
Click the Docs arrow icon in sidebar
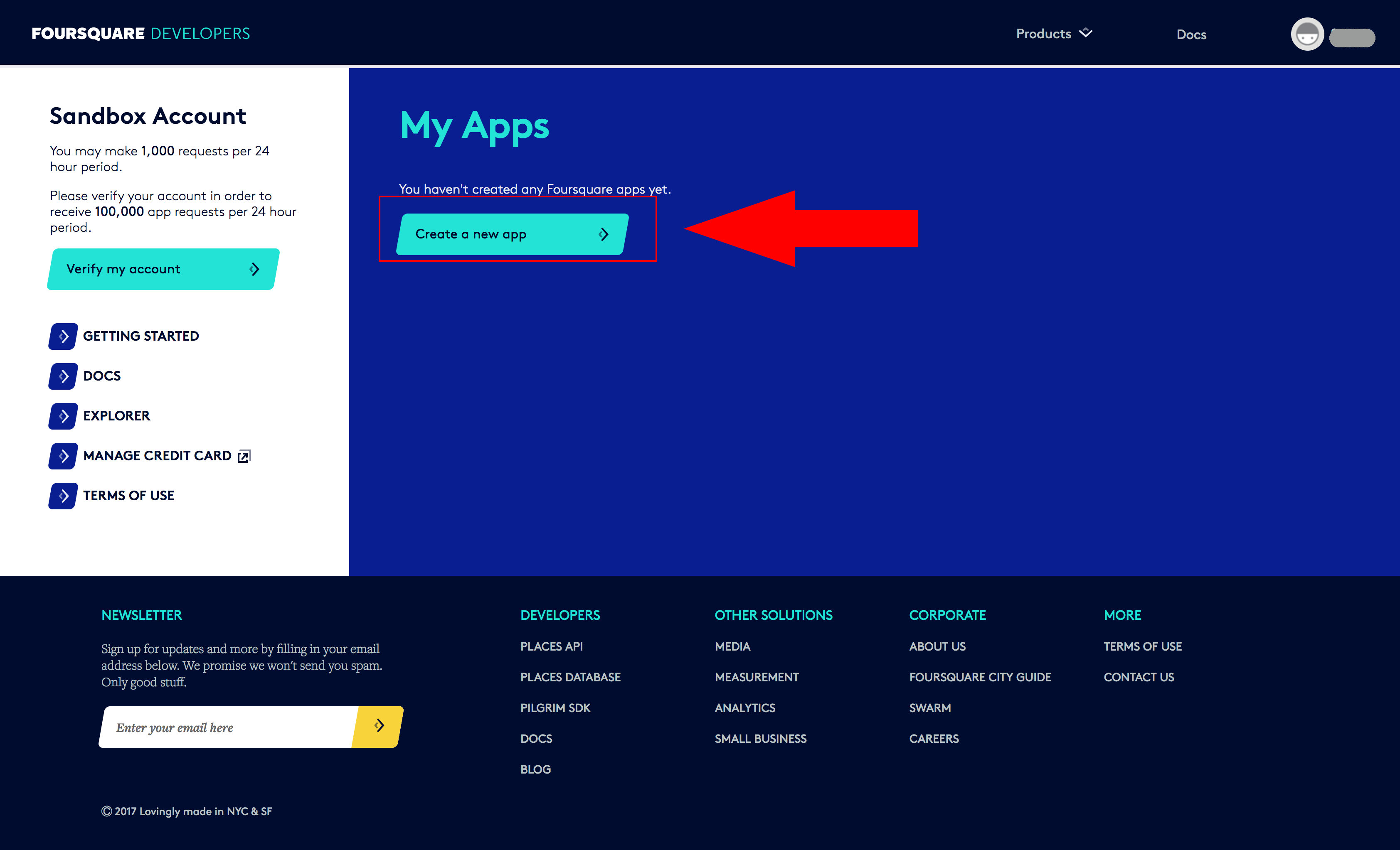tap(63, 376)
